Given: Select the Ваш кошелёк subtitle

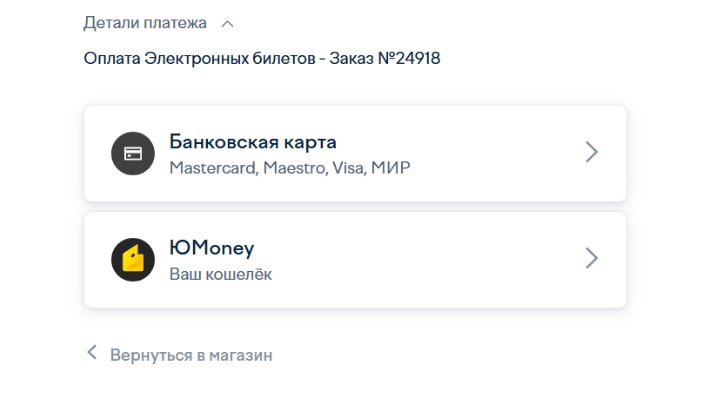Looking at the screenshot, I should pos(220,273).
